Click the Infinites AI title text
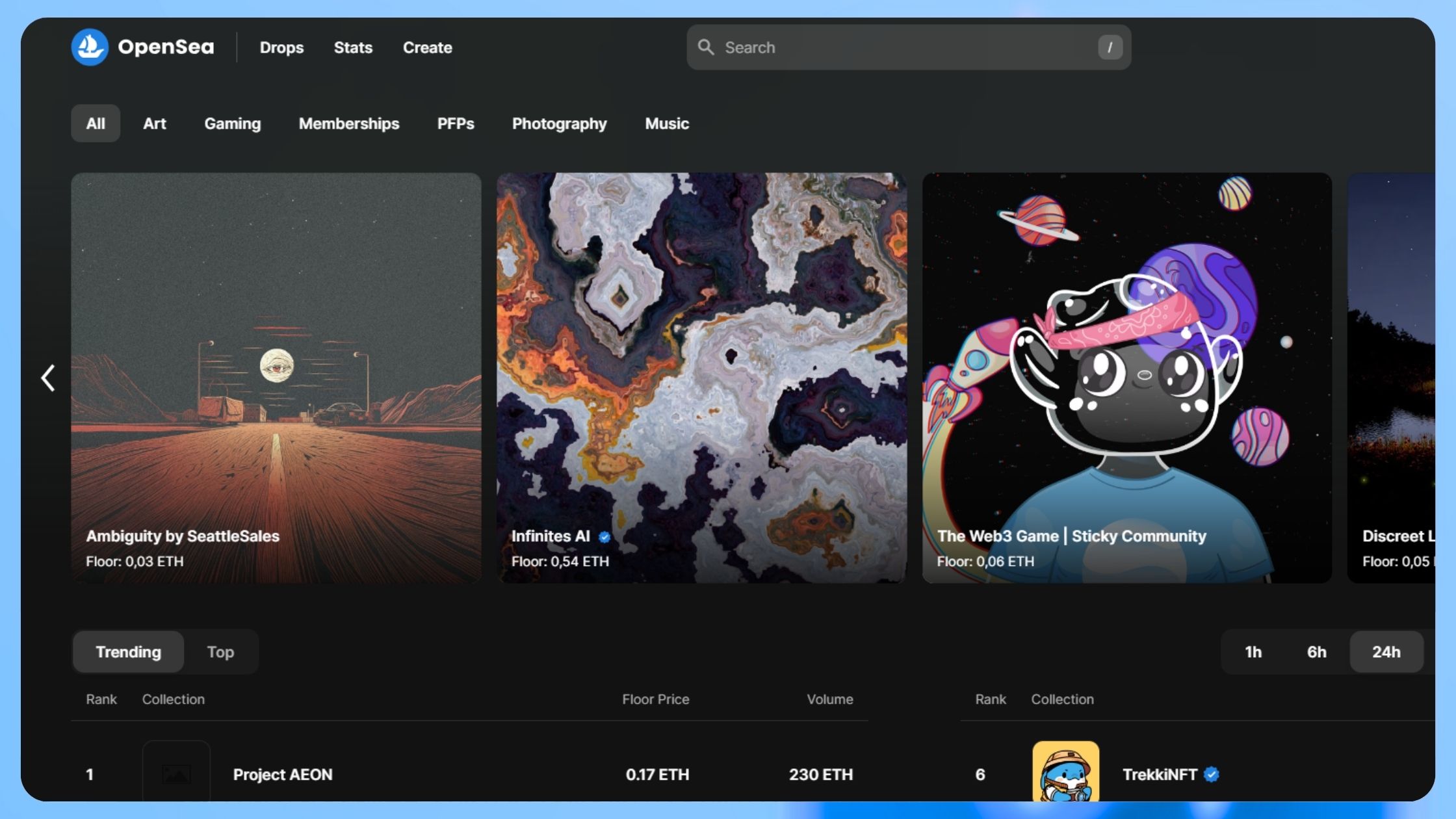The width and height of the screenshot is (1456, 819). tap(551, 536)
